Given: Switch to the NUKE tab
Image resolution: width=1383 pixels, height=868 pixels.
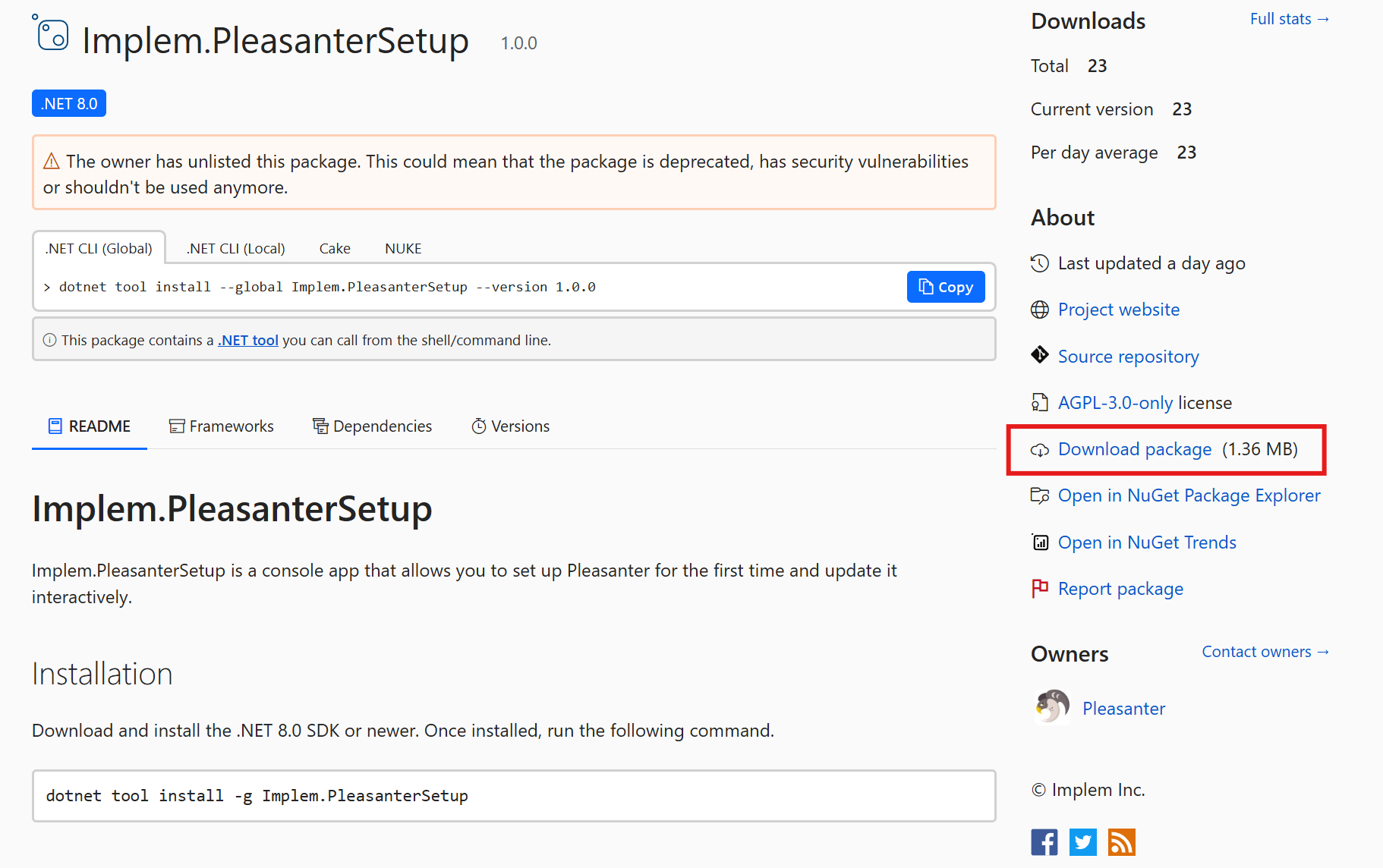Looking at the screenshot, I should 403,248.
